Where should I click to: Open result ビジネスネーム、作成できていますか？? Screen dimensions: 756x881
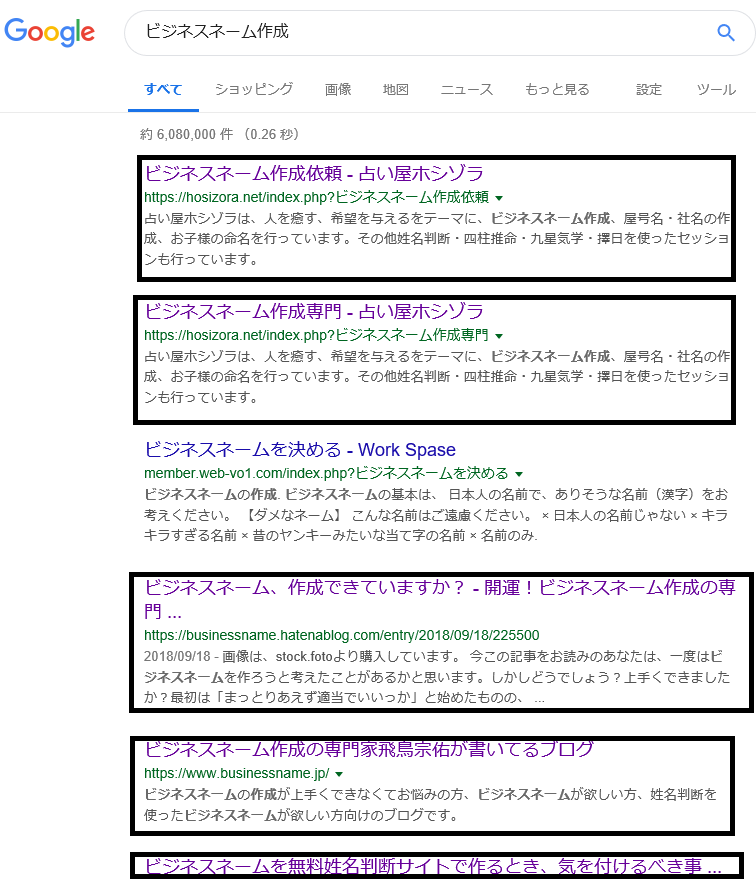[x=440, y=599]
